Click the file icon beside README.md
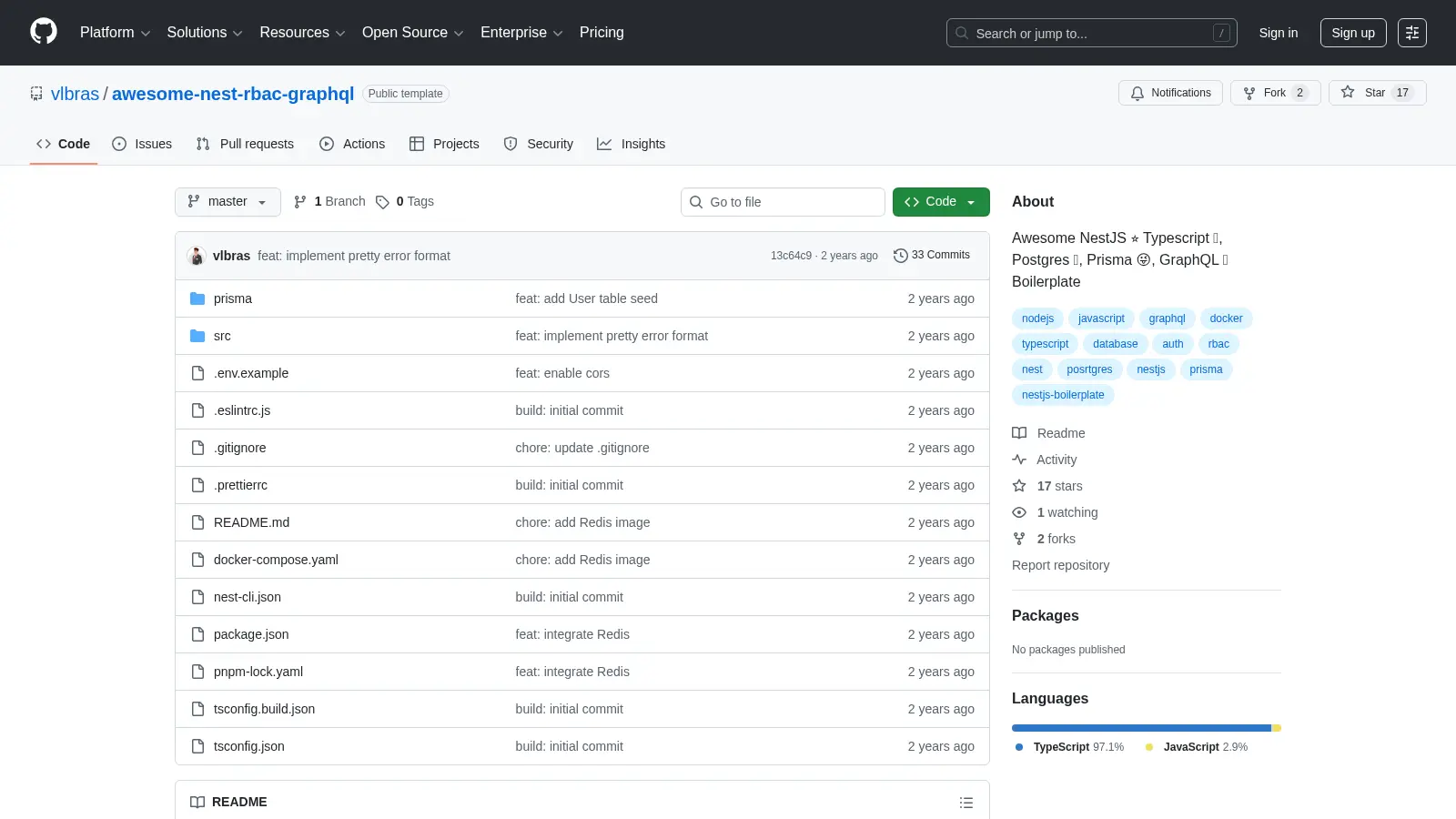The height and width of the screenshot is (819, 1456). tap(197, 522)
